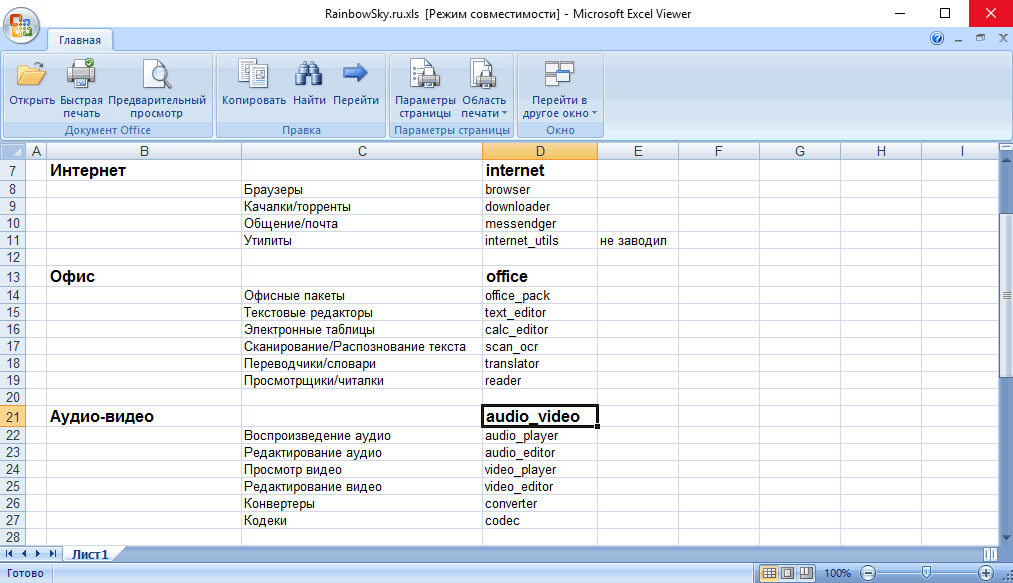Select cell Аудио-видео

pos(144,416)
